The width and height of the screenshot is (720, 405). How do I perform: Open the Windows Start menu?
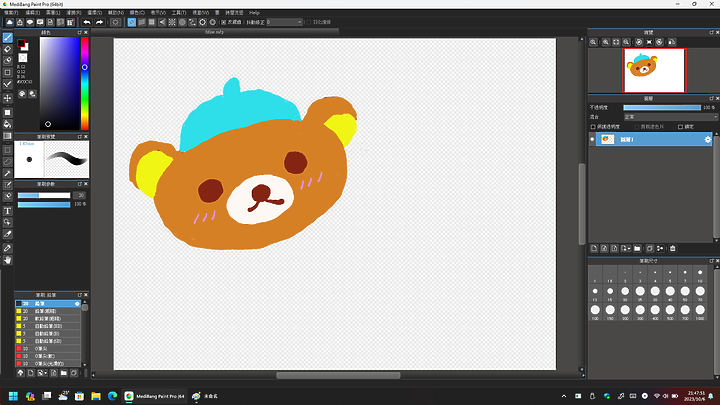[x=13, y=396]
